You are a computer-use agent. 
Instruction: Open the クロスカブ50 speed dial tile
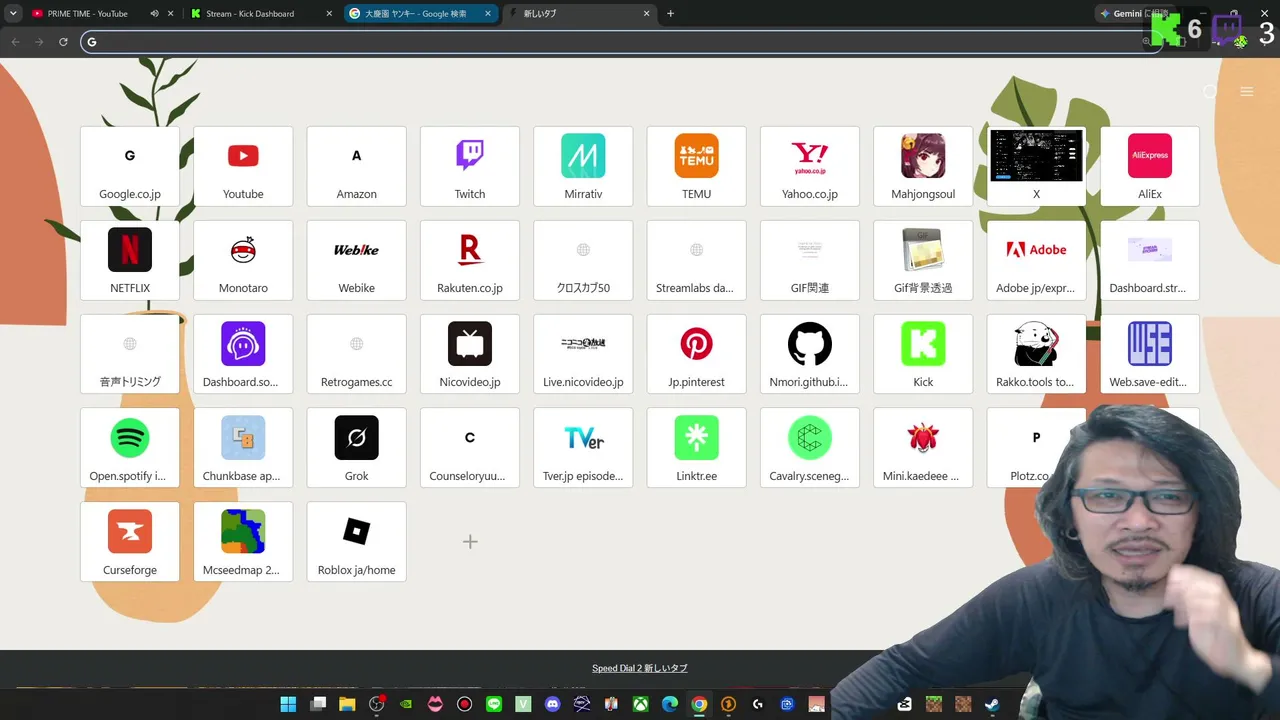(x=583, y=260)
